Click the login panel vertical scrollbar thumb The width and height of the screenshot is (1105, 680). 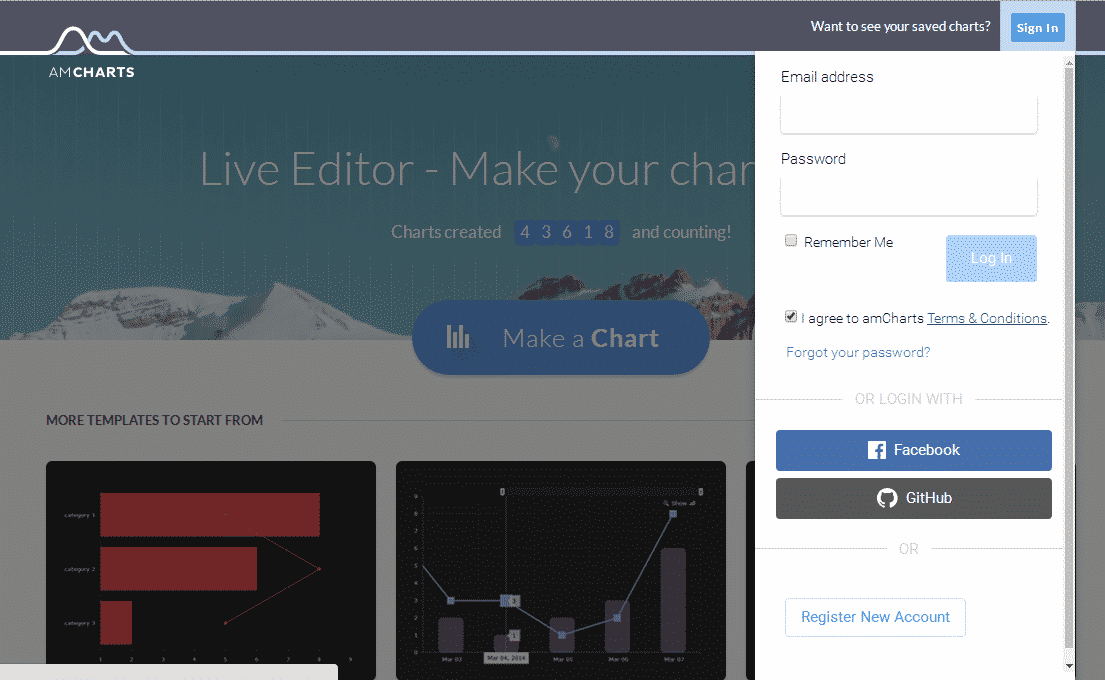click(x=1069, y=358)
